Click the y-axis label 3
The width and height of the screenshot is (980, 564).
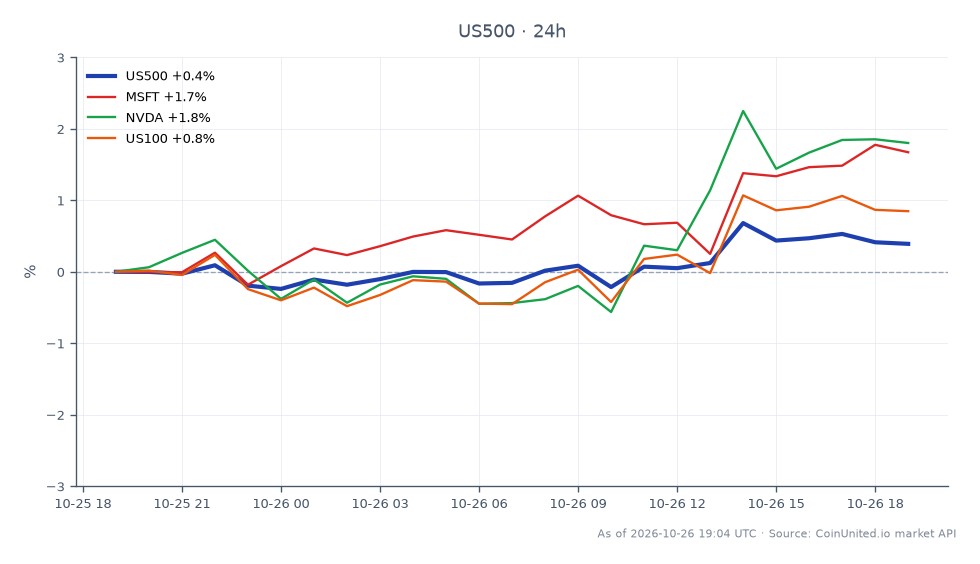click(x=61, y=58)
